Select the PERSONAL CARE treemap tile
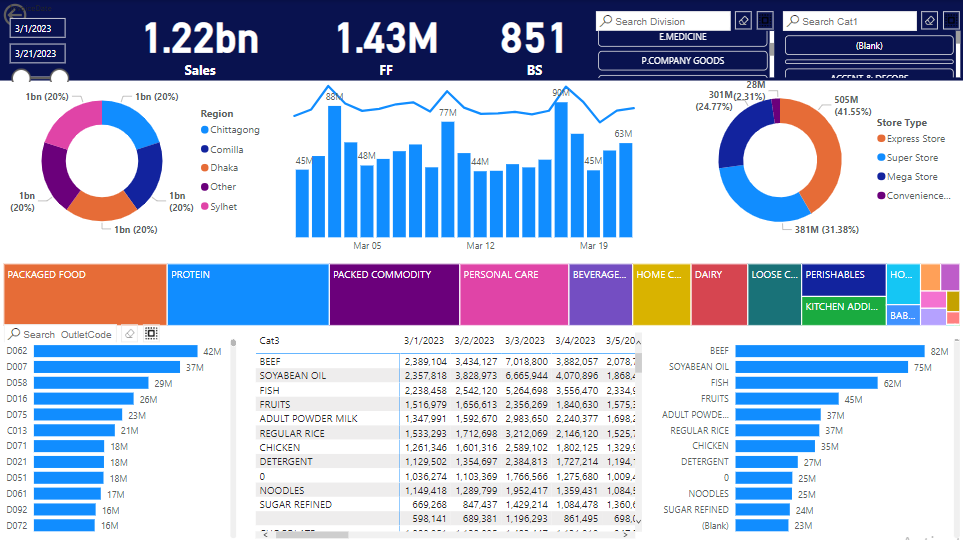 (514, 294)
